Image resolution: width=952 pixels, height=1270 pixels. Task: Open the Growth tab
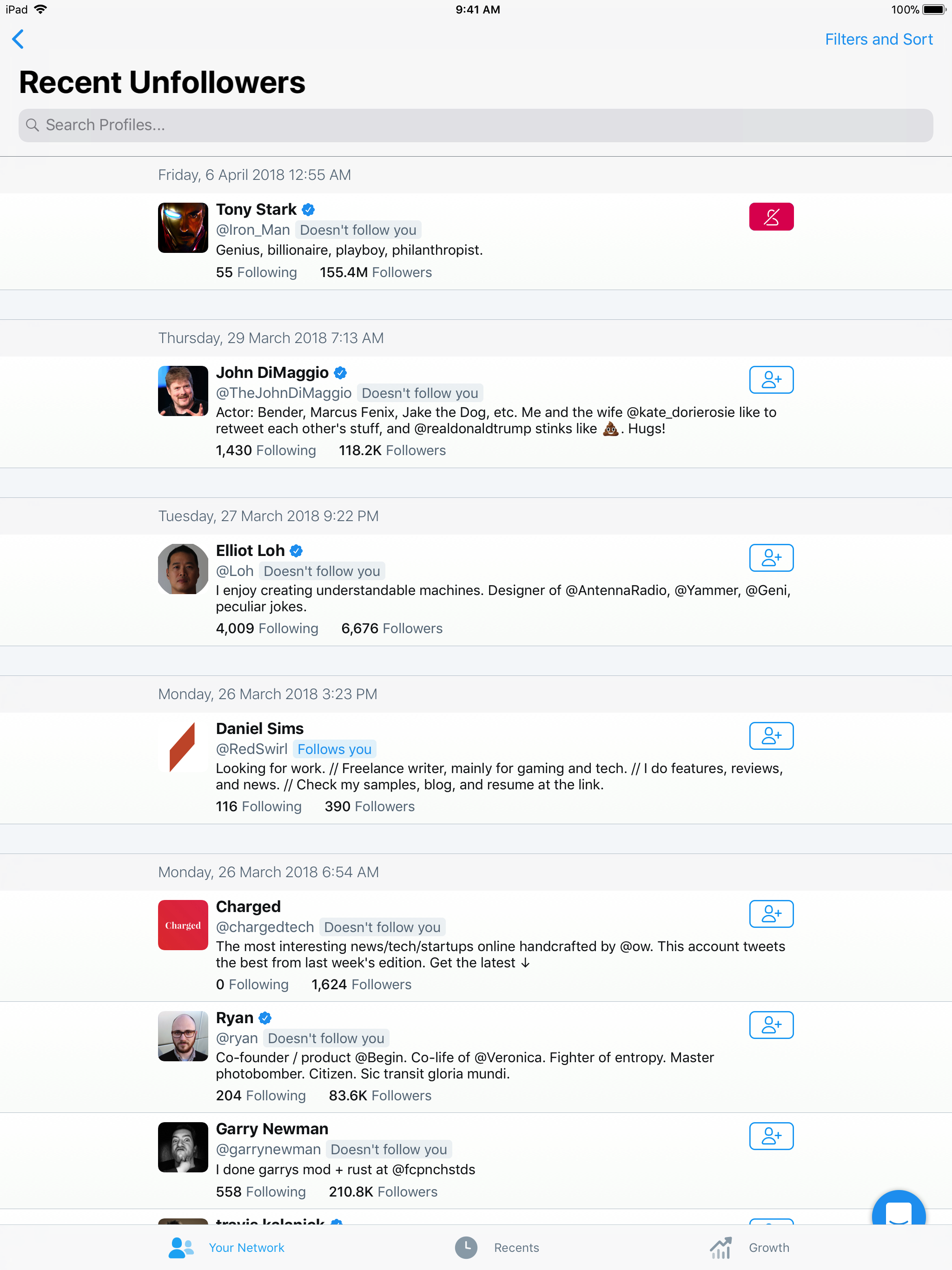click(x=749, y=1247)
